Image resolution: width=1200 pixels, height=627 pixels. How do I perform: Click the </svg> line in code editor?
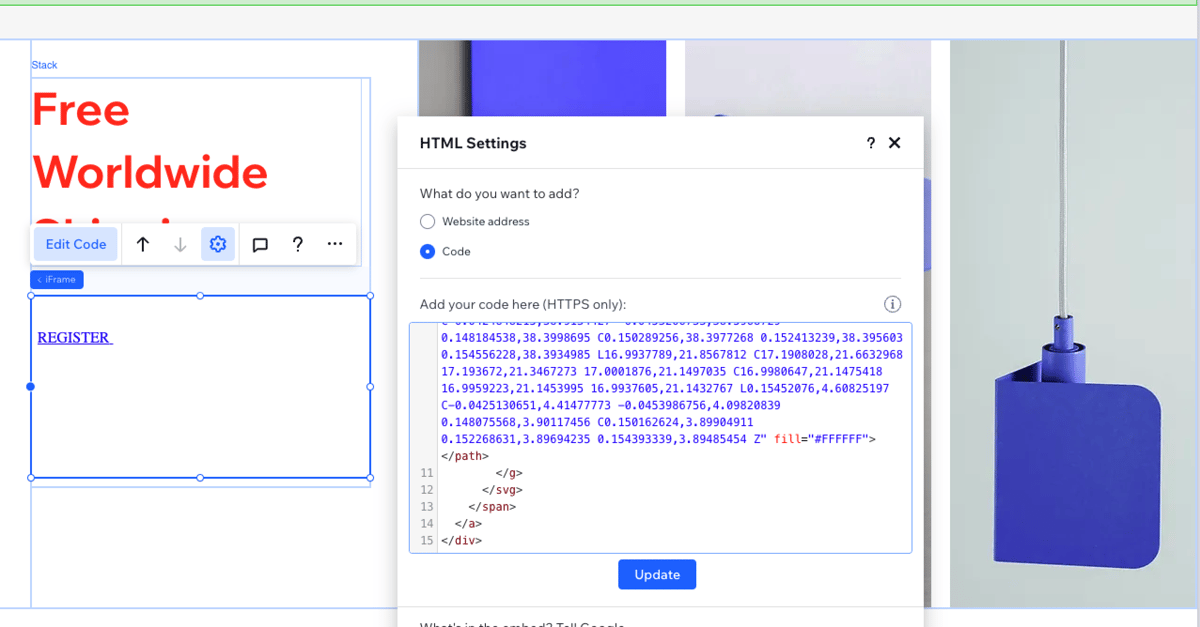pos(502,490)
